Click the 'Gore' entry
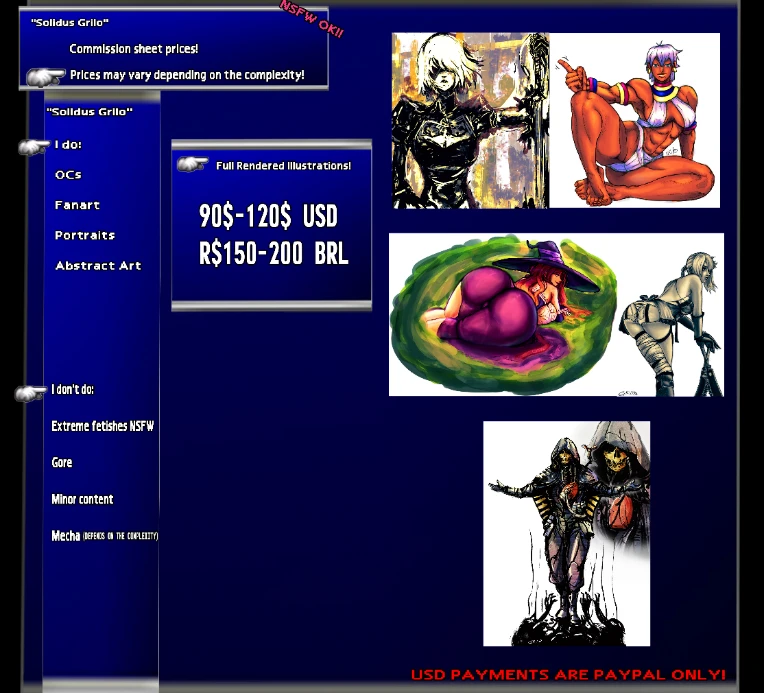Viewport: 764px width, 693px height. [62, 462]
